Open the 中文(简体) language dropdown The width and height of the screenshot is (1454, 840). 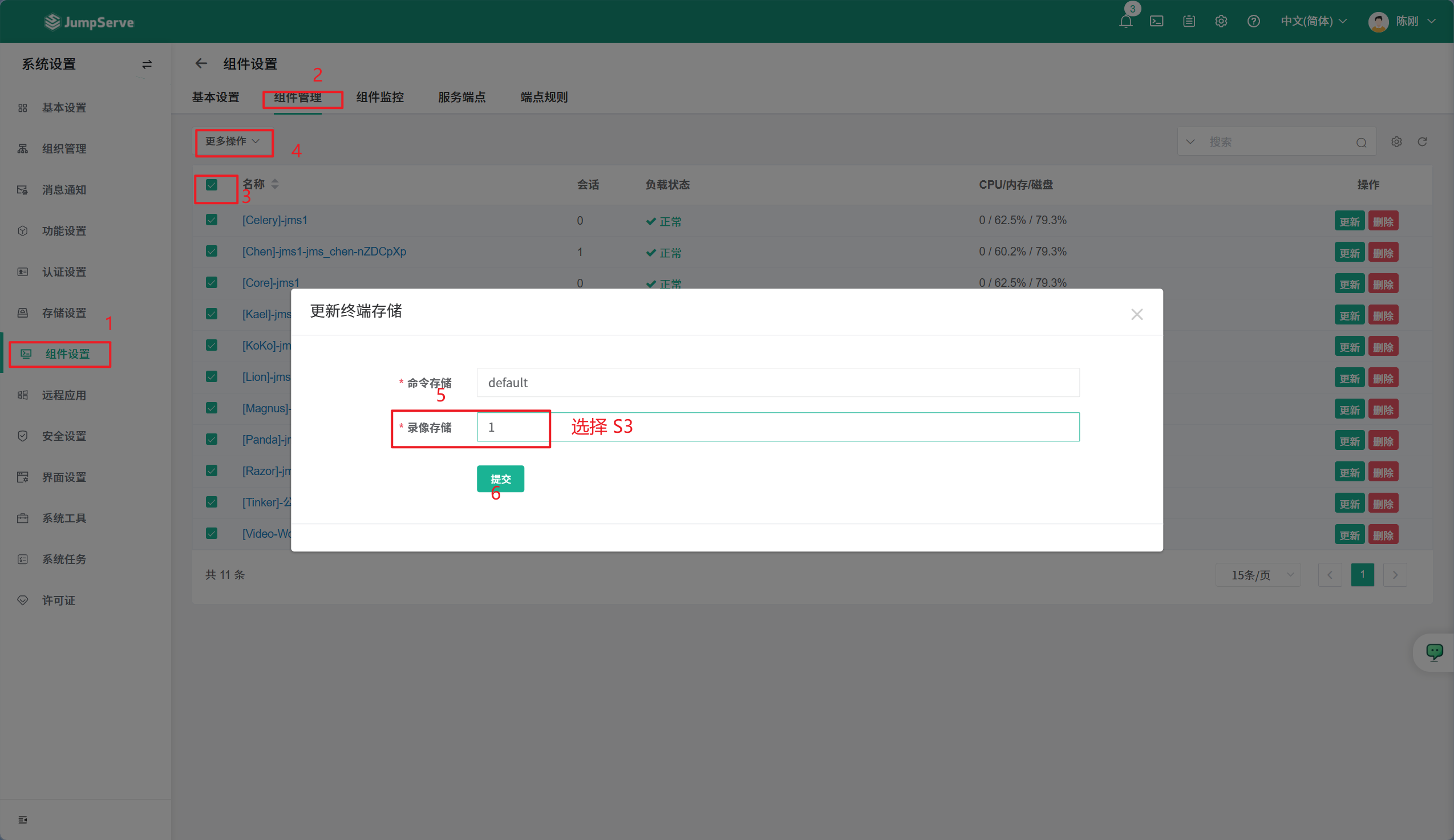[x=1313, y=21]
